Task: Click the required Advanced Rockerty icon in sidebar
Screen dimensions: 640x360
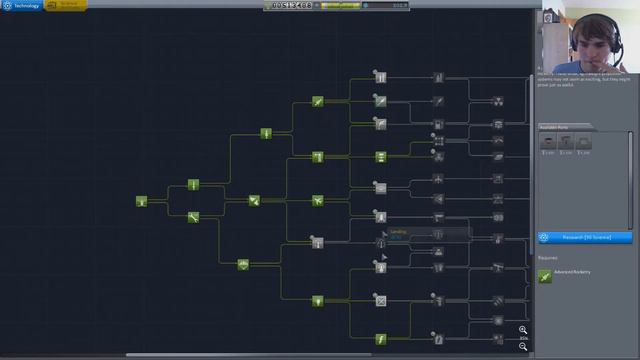Action: point(545,276)
